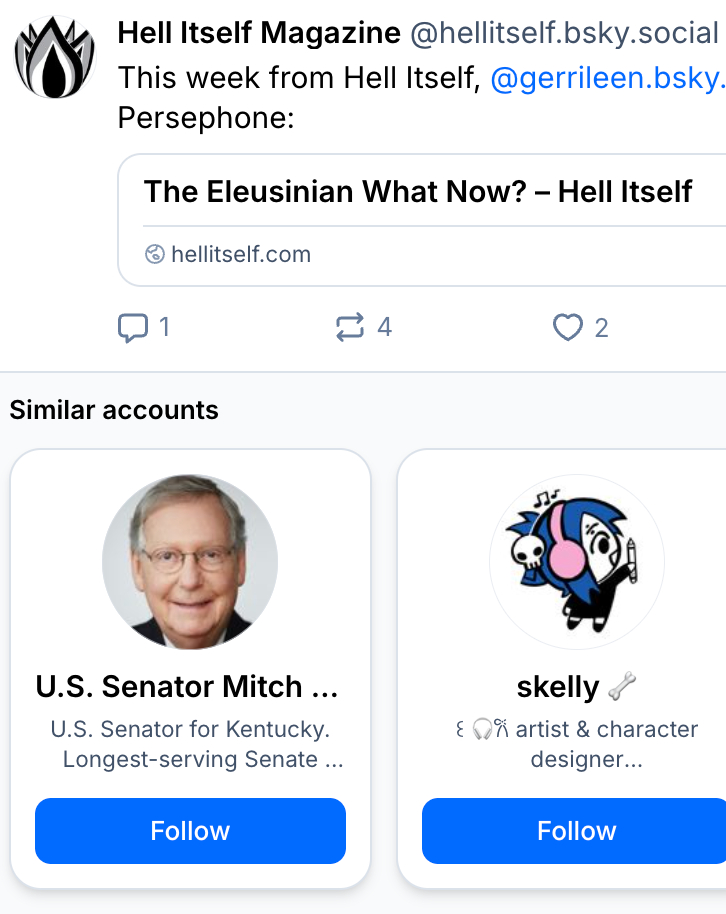Open U.S. Senator Mitch profile photo
This screenshot has width=726, height=914.
(x=190, y=561)
